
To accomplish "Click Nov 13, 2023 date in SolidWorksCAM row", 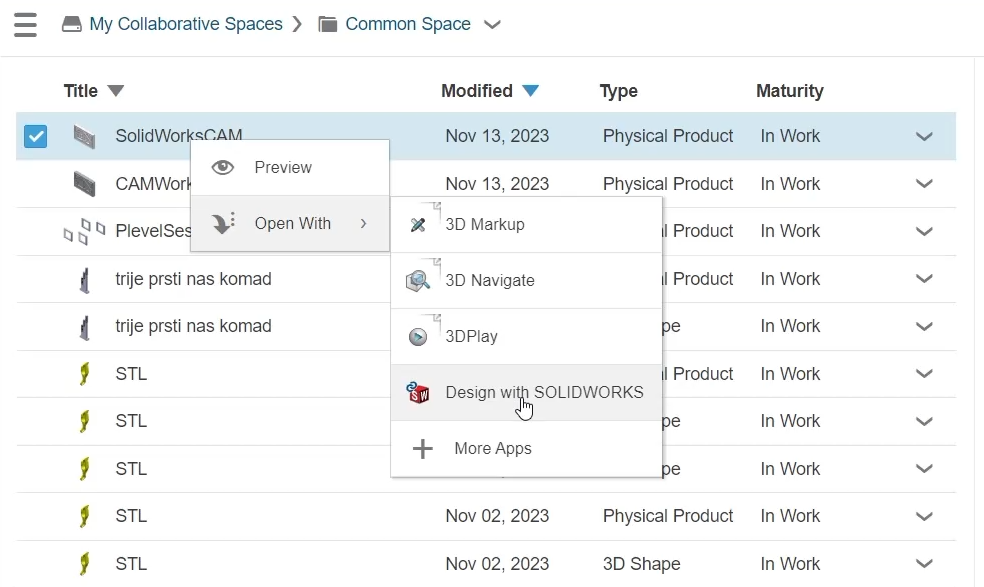I will pos(497,136).
